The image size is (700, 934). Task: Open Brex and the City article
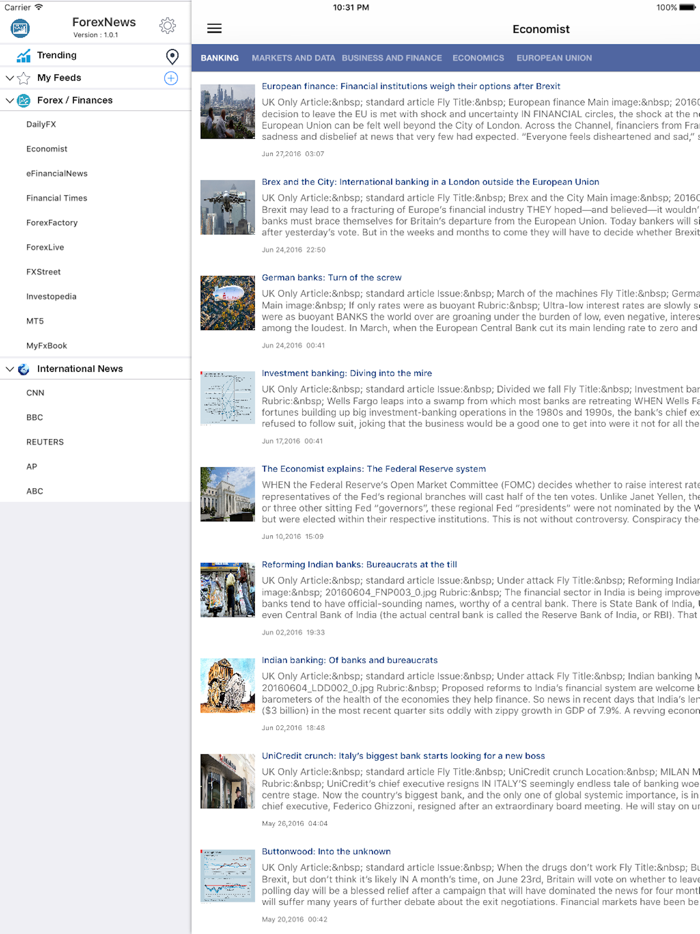click(x=430, y=182)
